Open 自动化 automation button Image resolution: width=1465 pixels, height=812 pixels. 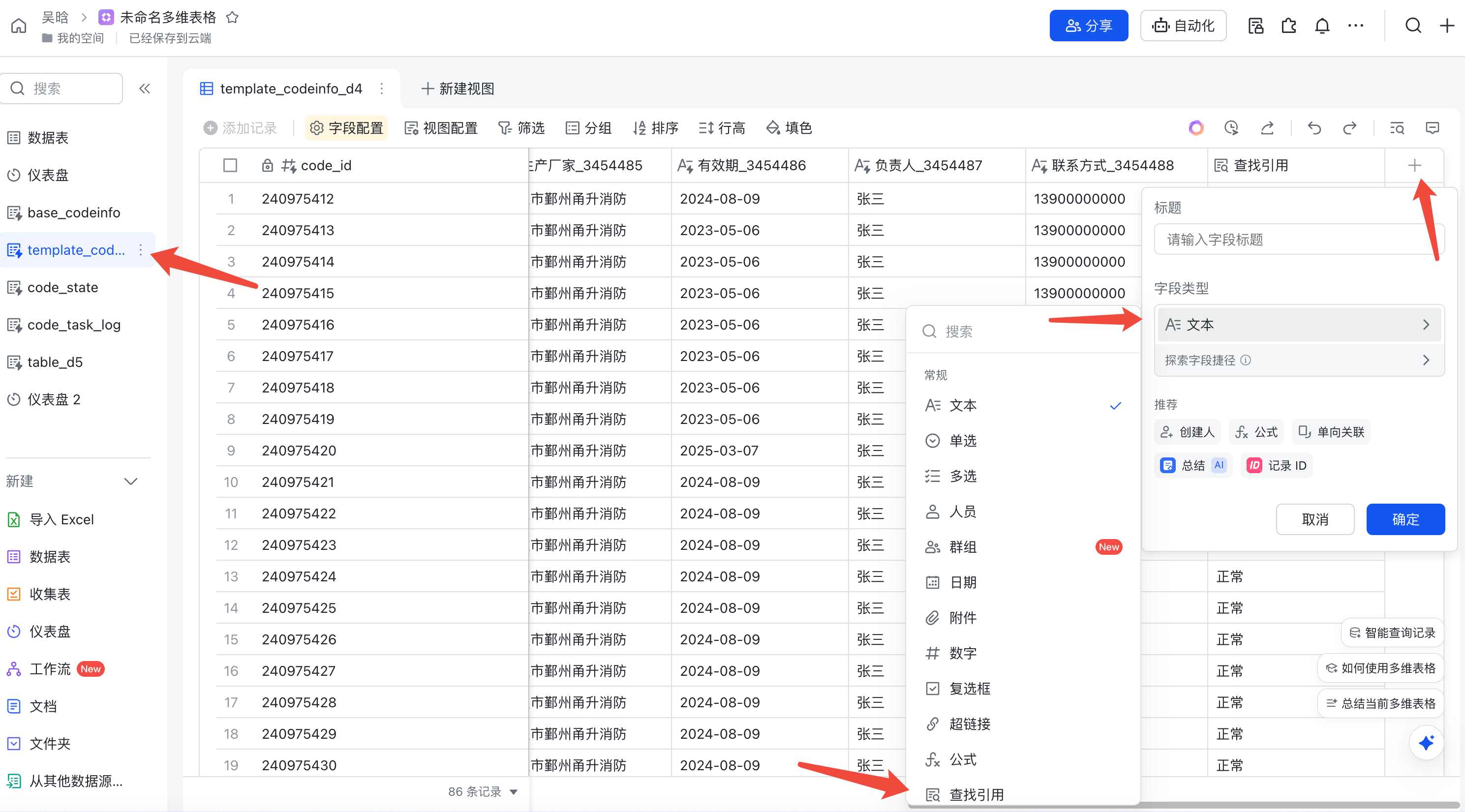[1183, 26]
